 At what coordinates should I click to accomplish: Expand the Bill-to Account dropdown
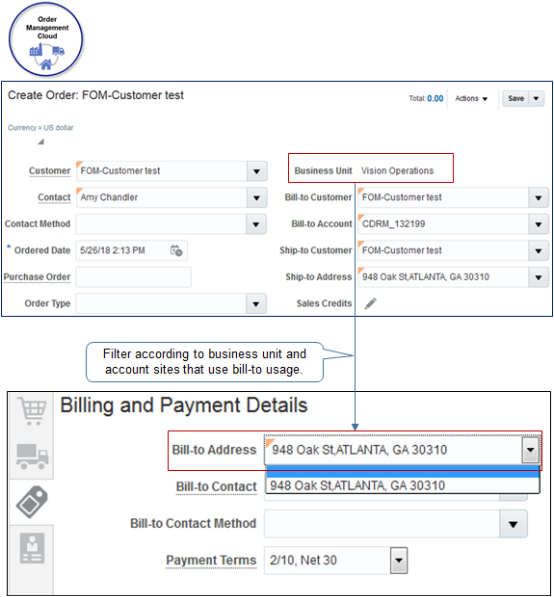pyautogui.click(x=538, y=224)
